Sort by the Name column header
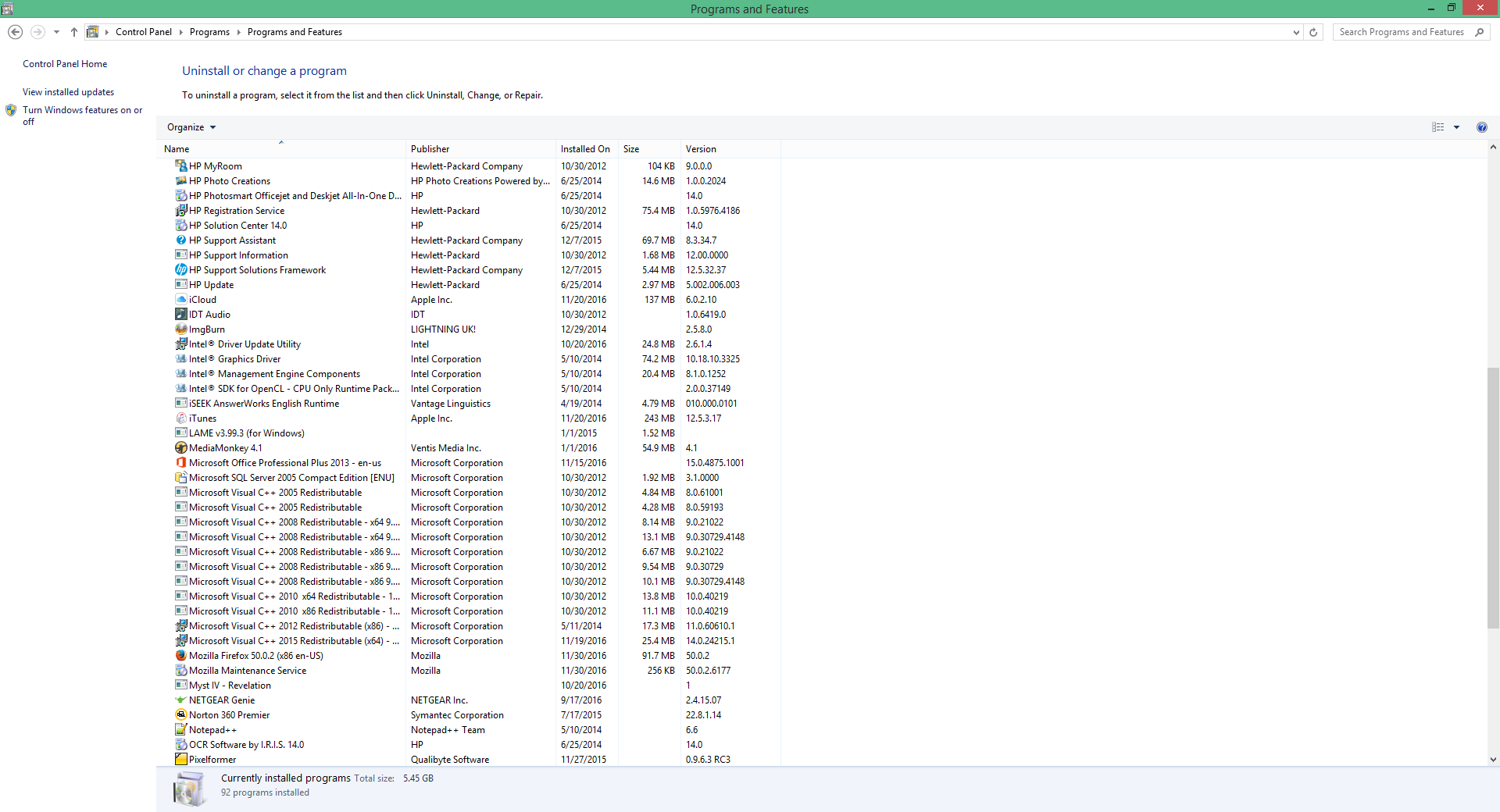The image size is (1500, 812). 283,148
